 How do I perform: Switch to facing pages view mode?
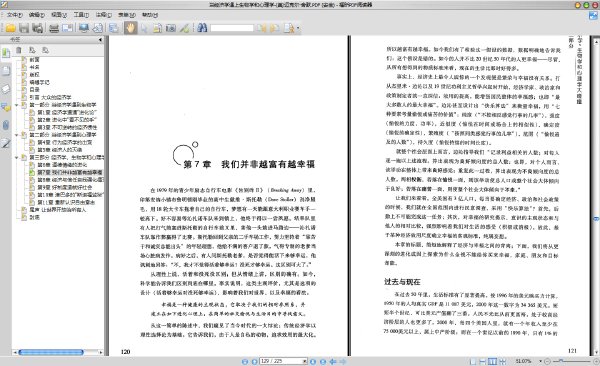coord(492,361)
